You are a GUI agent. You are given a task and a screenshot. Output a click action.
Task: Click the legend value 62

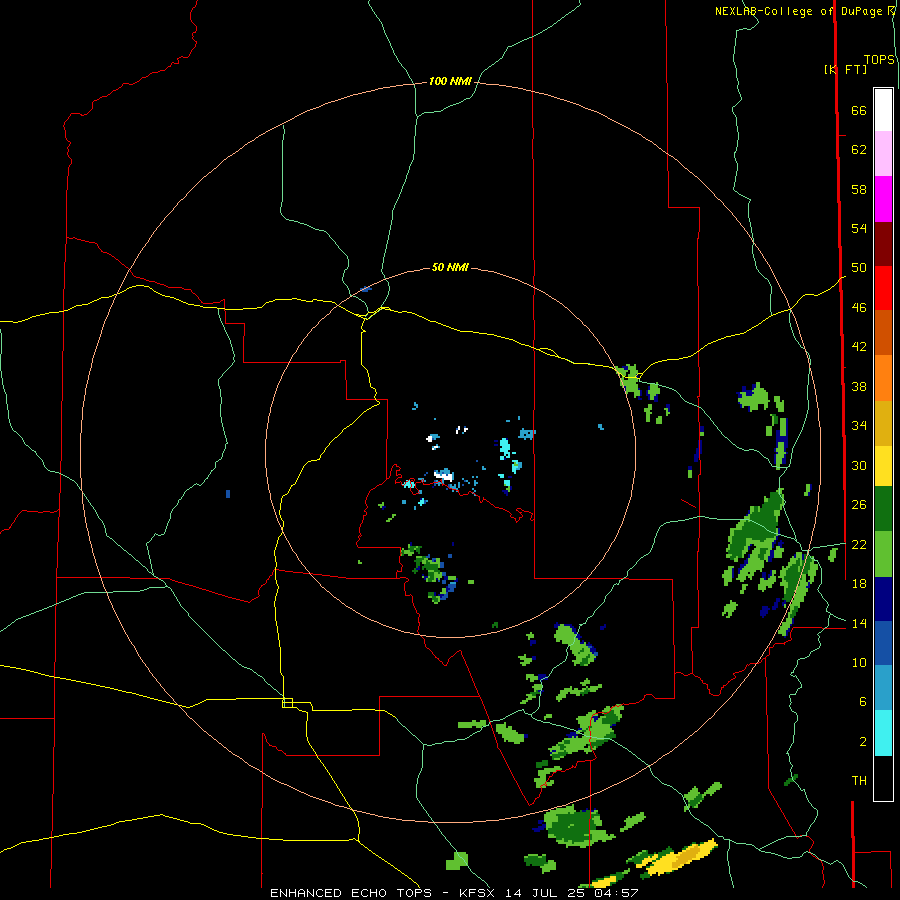point(859,150)
